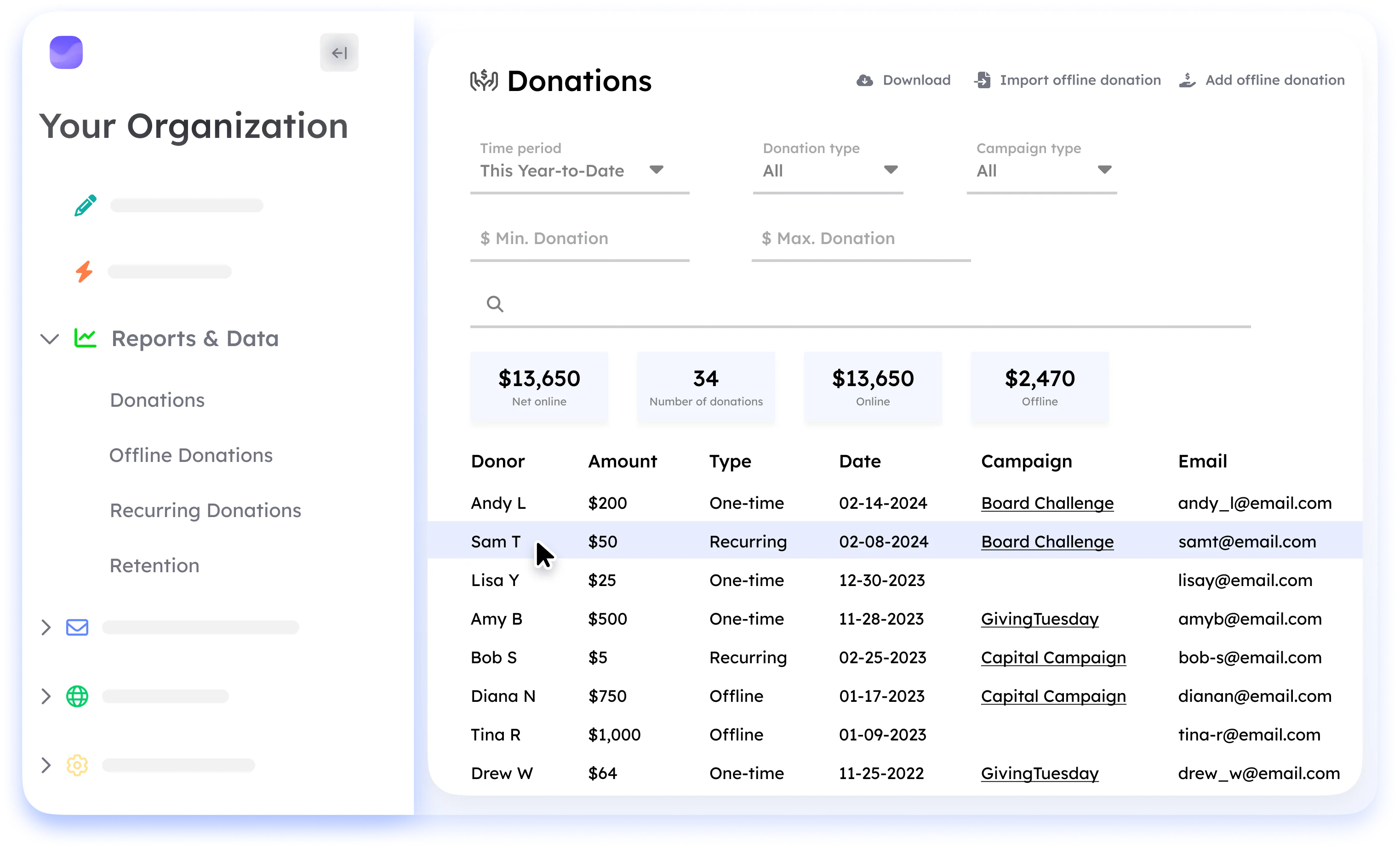Click the orange lightning bolt sidebar icon
Viewport: 1400px width, 848px height.
[x=84, y=272]
